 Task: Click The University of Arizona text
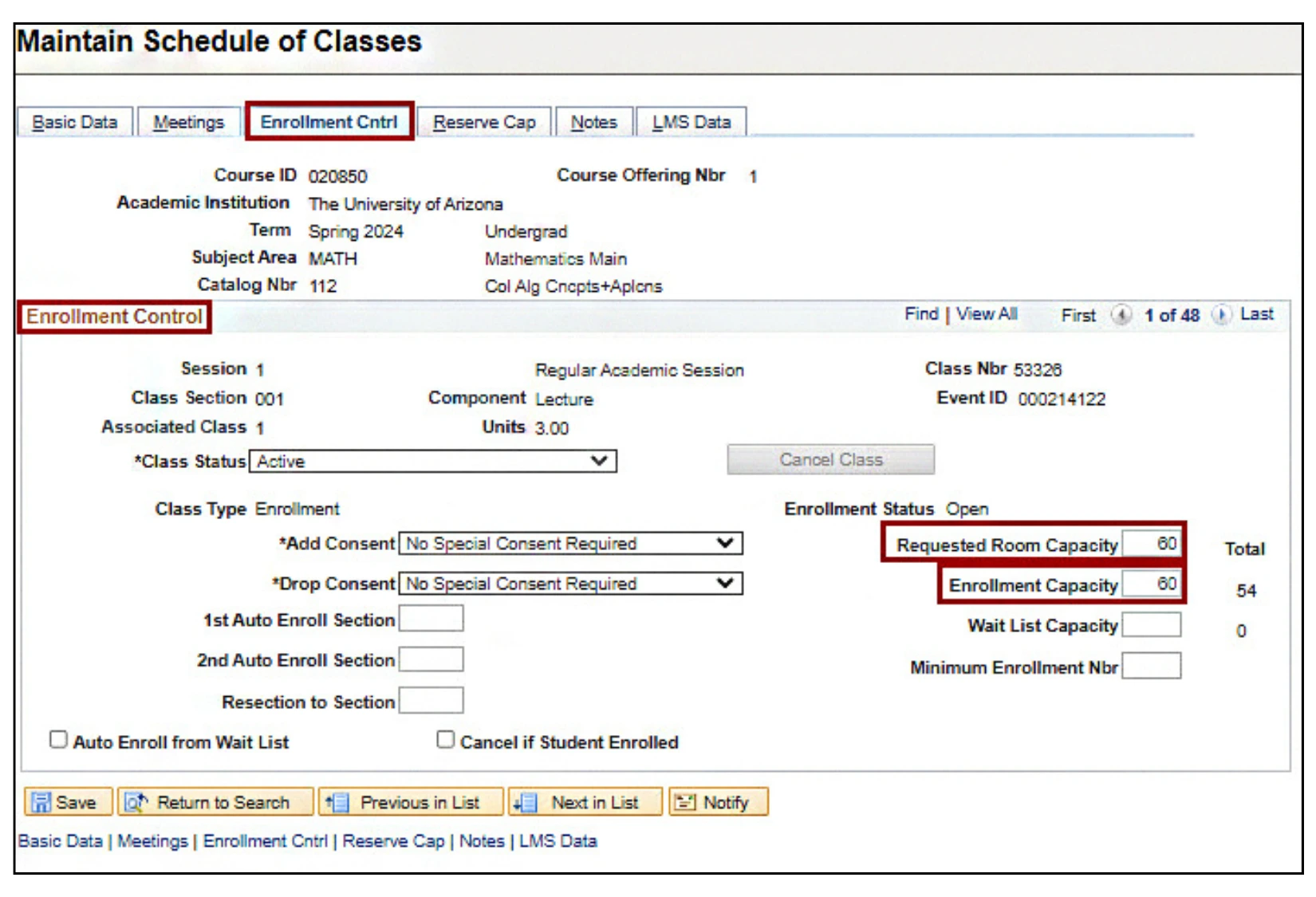pos(406,205)
